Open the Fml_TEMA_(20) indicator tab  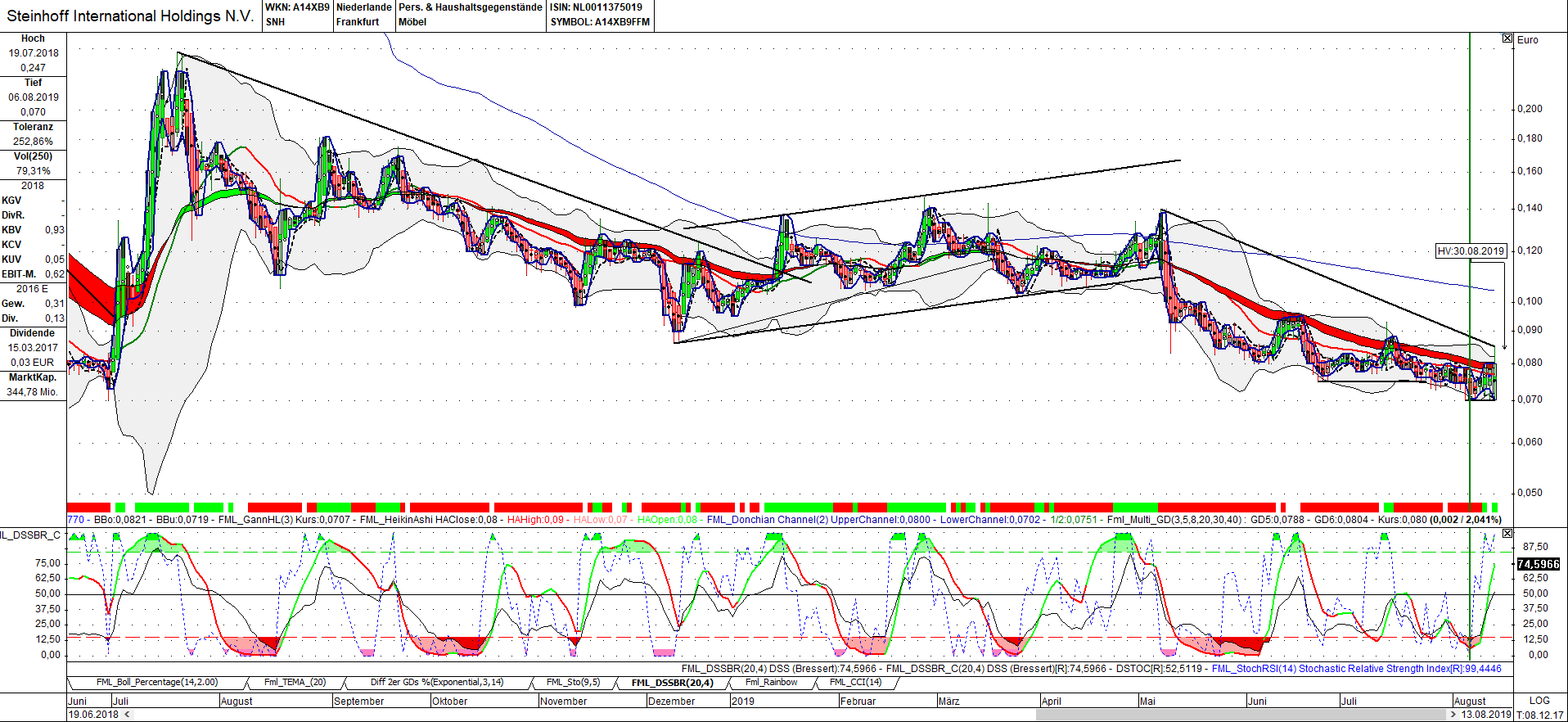click(295, 683)
